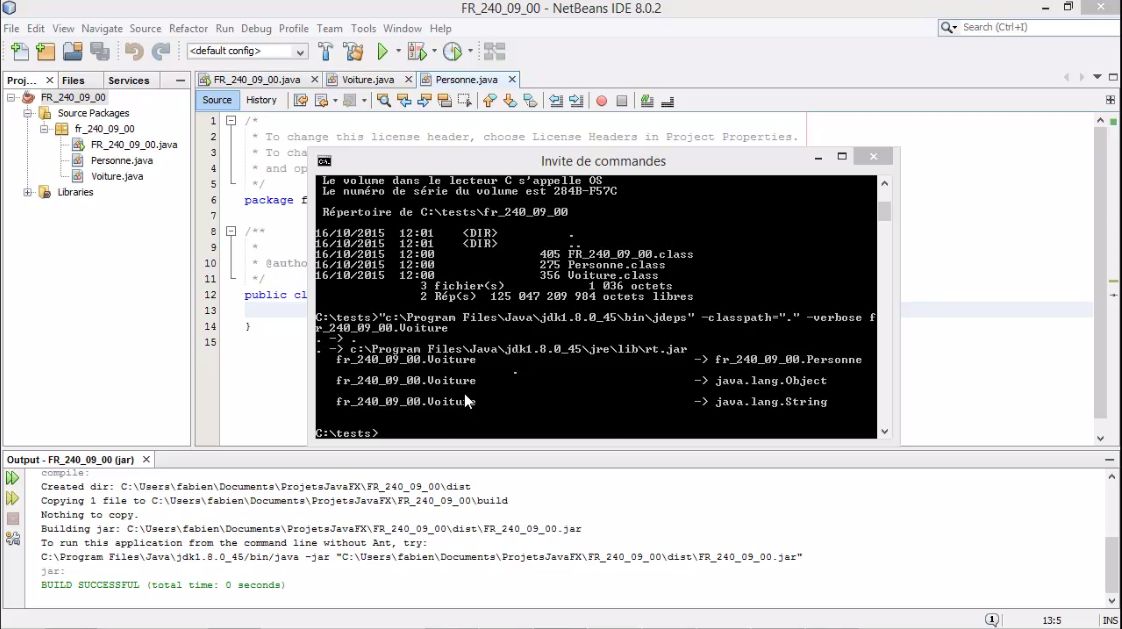
Task: Click the Redo arrow icon
Action: coord(161,51)
